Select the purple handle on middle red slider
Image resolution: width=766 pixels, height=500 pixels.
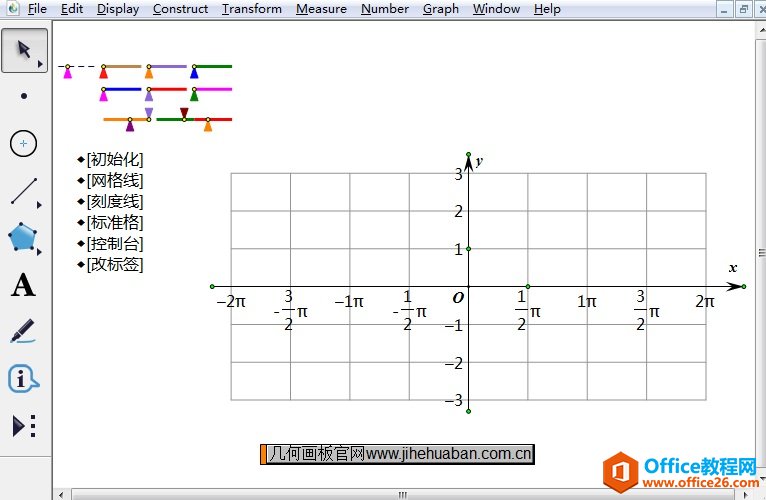click(149, 95)
